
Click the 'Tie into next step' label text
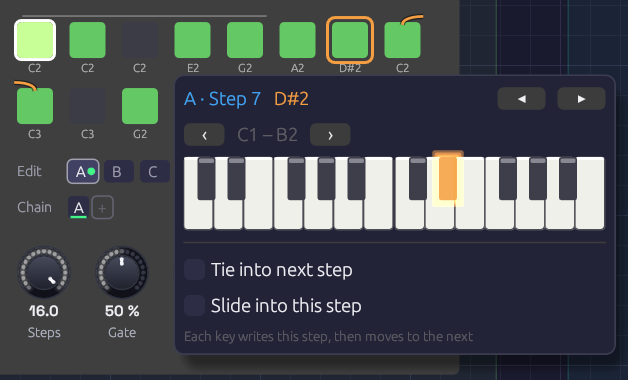[x=282, y=270]
